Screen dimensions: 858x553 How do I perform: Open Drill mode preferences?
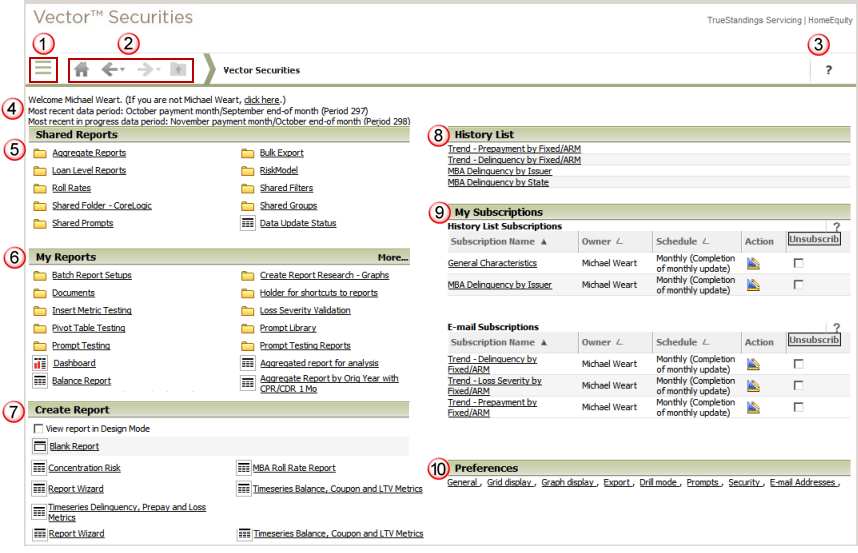click(658, 482)
